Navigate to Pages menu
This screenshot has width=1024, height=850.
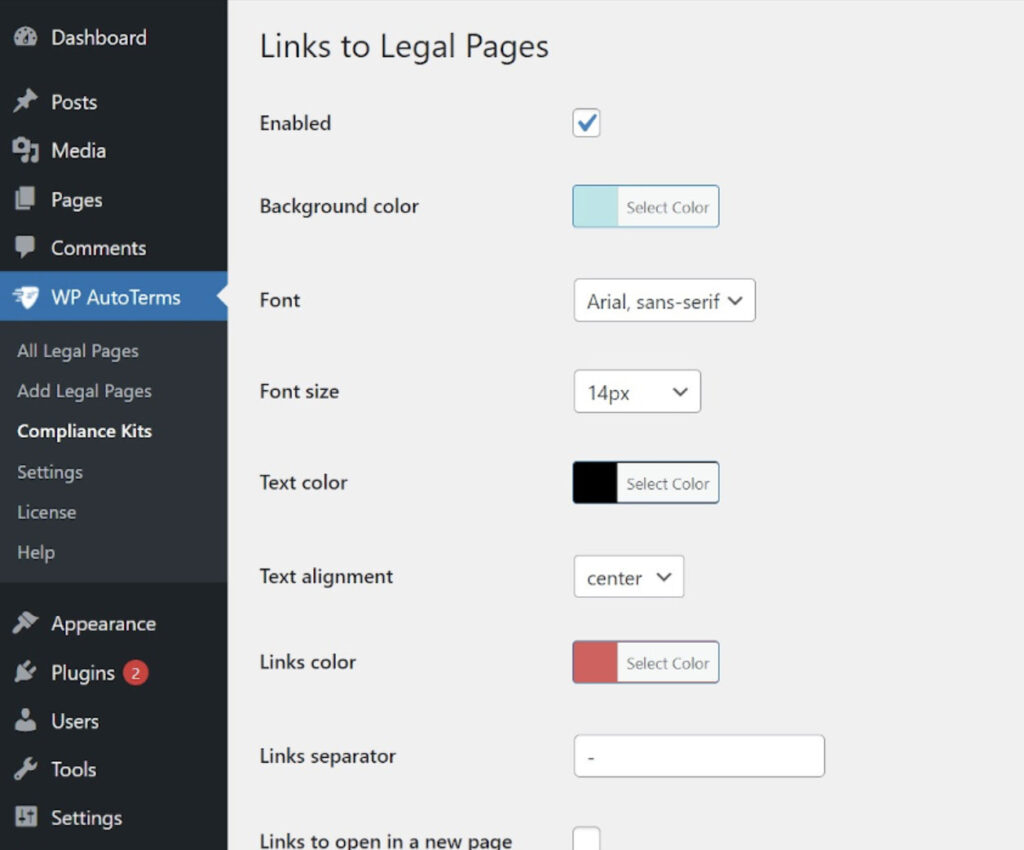[x=76, y=200]
